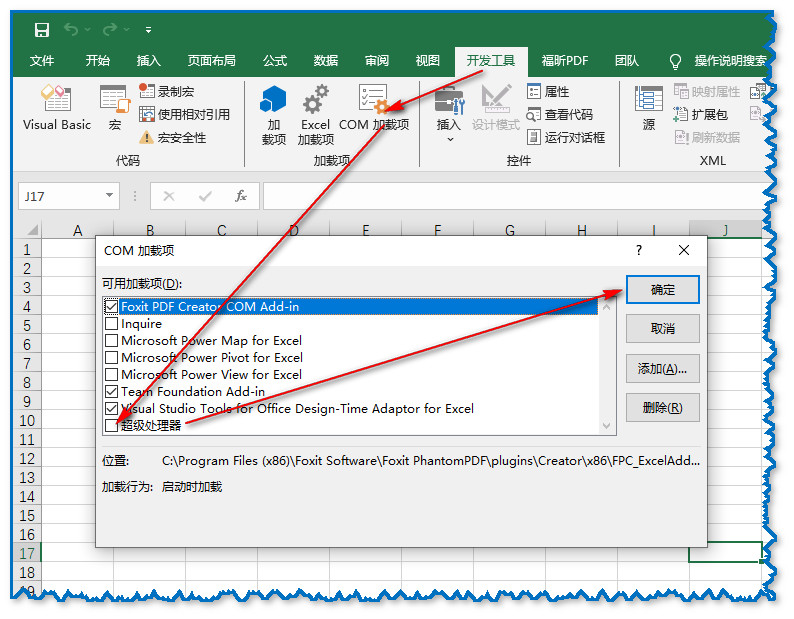Open the XML Source (源) pane
Screen dimensions: 794x619
pos(649,108)
